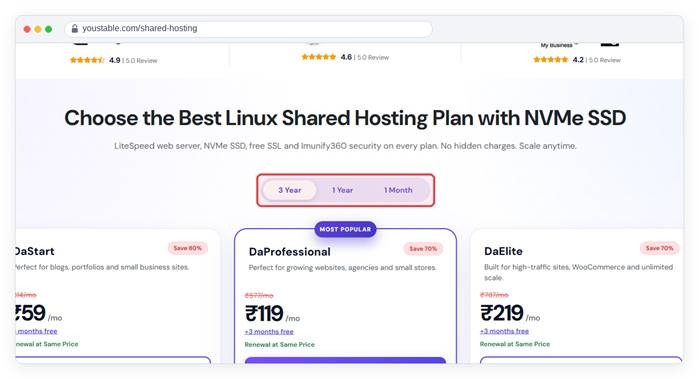The width and height of the screenshot is (699, 379).
Task: Click the Choose the Best Linux Shared Hosting heading
Action: point(345,118)
